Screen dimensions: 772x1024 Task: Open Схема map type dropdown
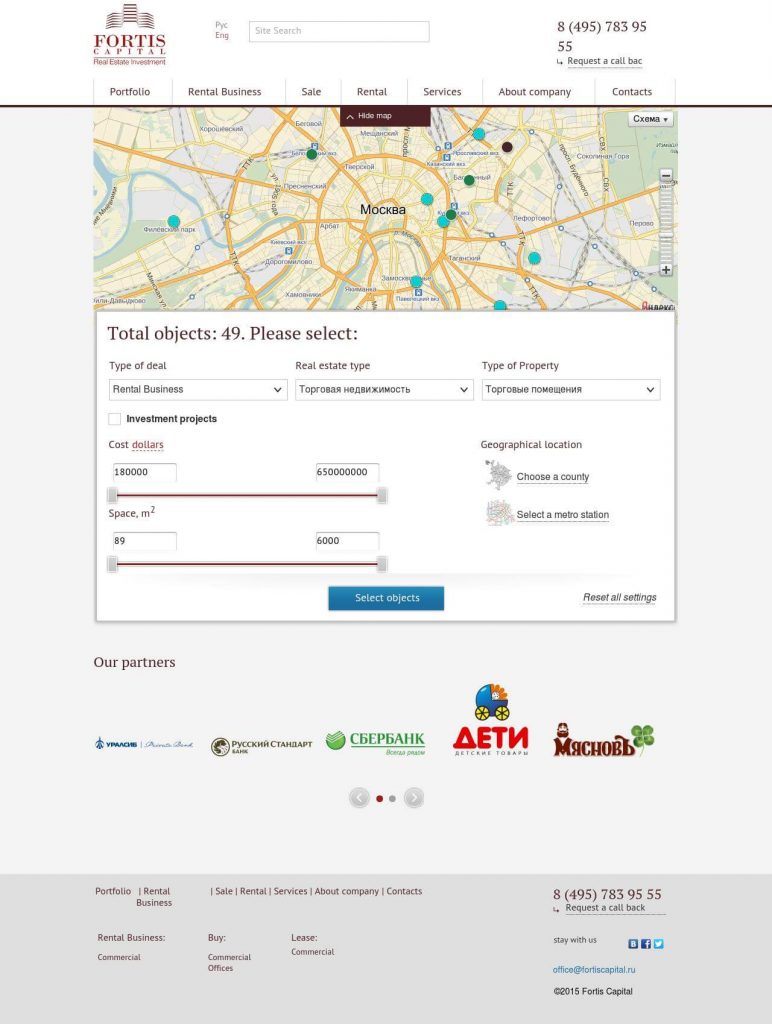(651, 119)
